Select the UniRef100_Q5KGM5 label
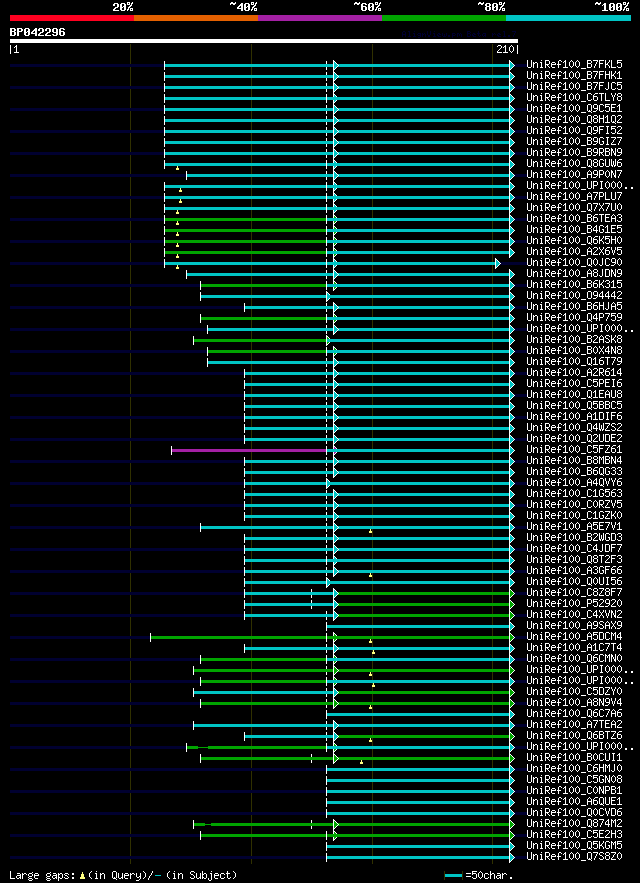Image resolution: width=640 pixels, height=883 pixels. point(574,845)
